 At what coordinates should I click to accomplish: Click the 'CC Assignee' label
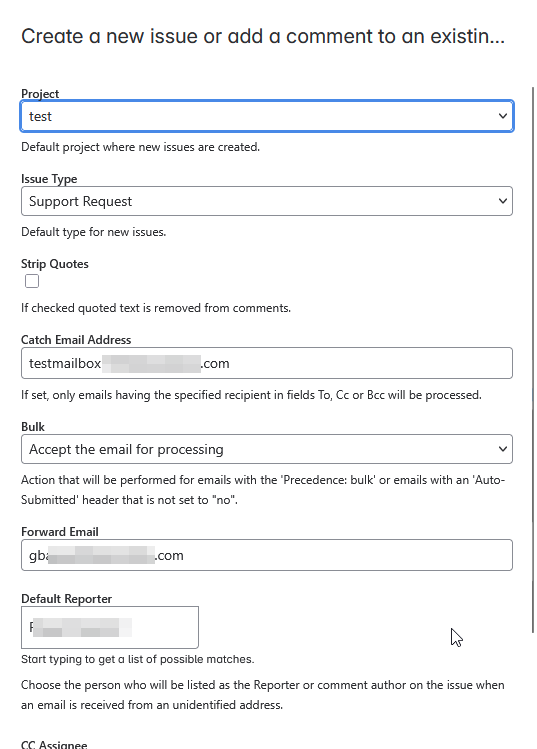tap(54, 744)
